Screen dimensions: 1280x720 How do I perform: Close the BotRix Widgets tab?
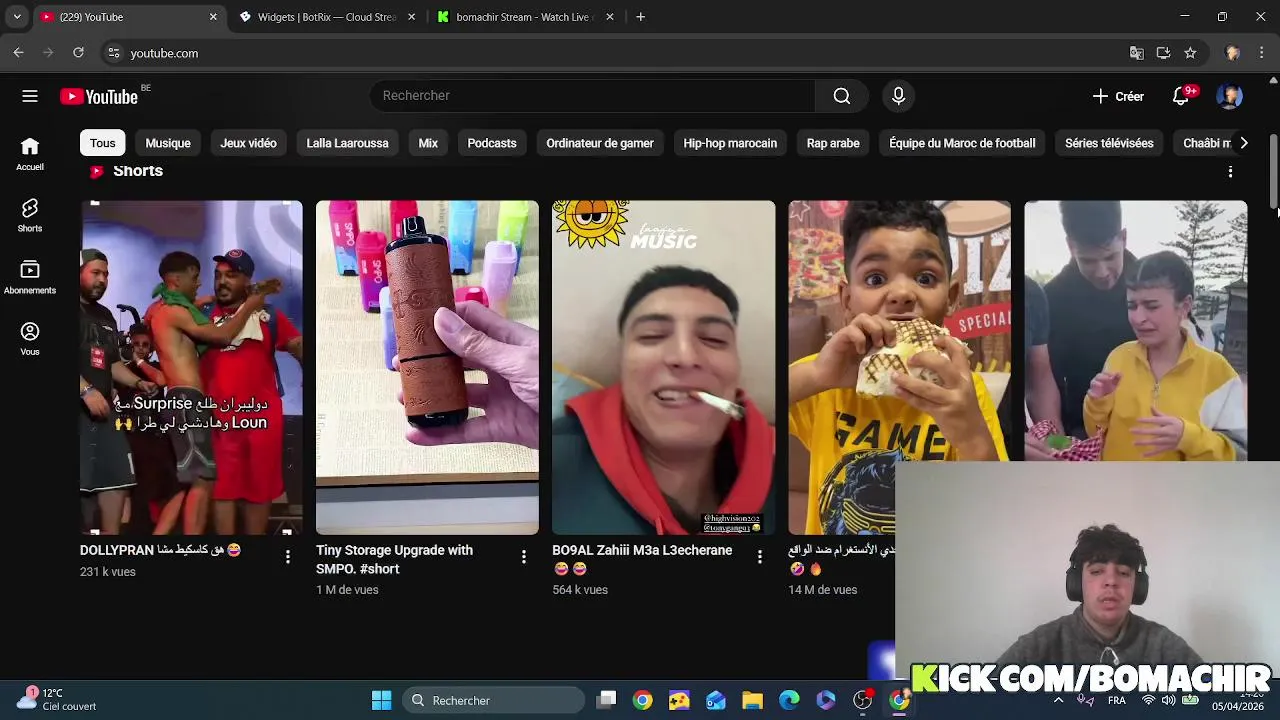click(411, 17)
